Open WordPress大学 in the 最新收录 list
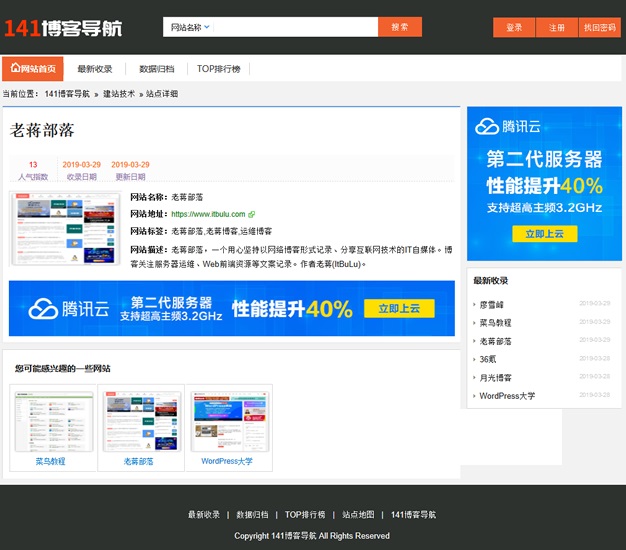626x550 pixels. click(507, 396)
